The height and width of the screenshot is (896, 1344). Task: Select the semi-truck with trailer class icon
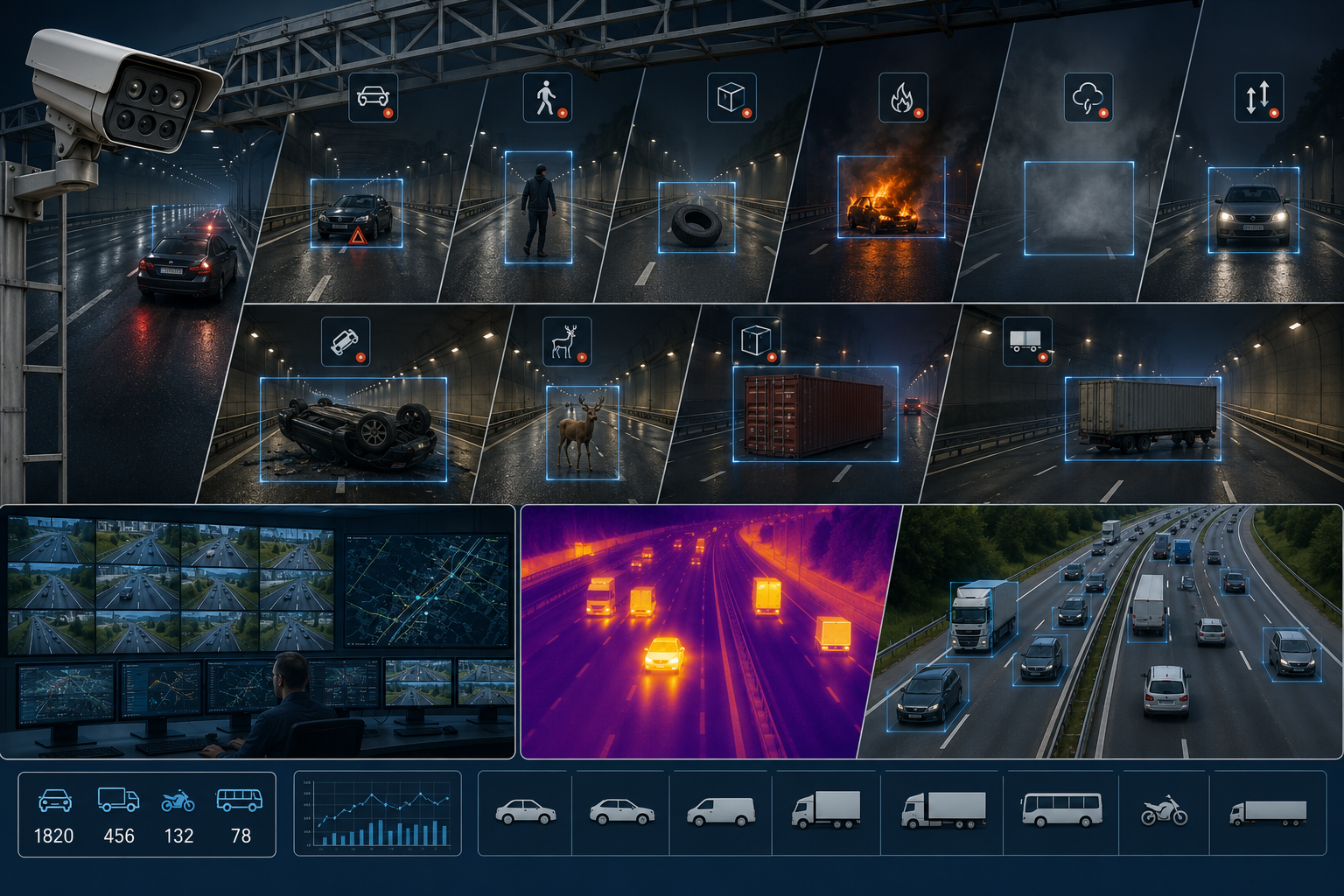coord(944,810)
